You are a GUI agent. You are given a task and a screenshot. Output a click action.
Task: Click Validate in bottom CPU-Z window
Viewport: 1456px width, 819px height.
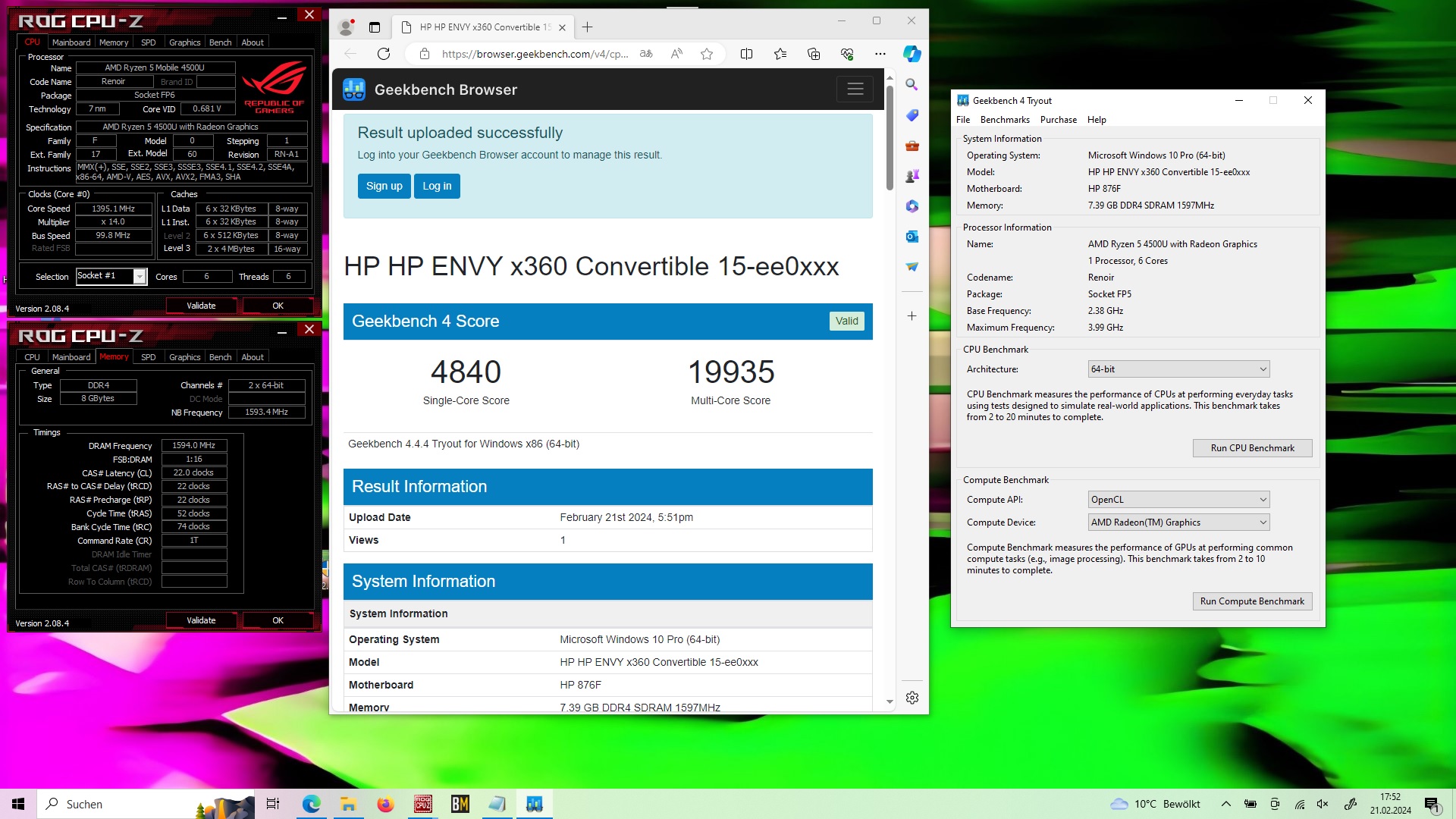click(x=201, y=620)
